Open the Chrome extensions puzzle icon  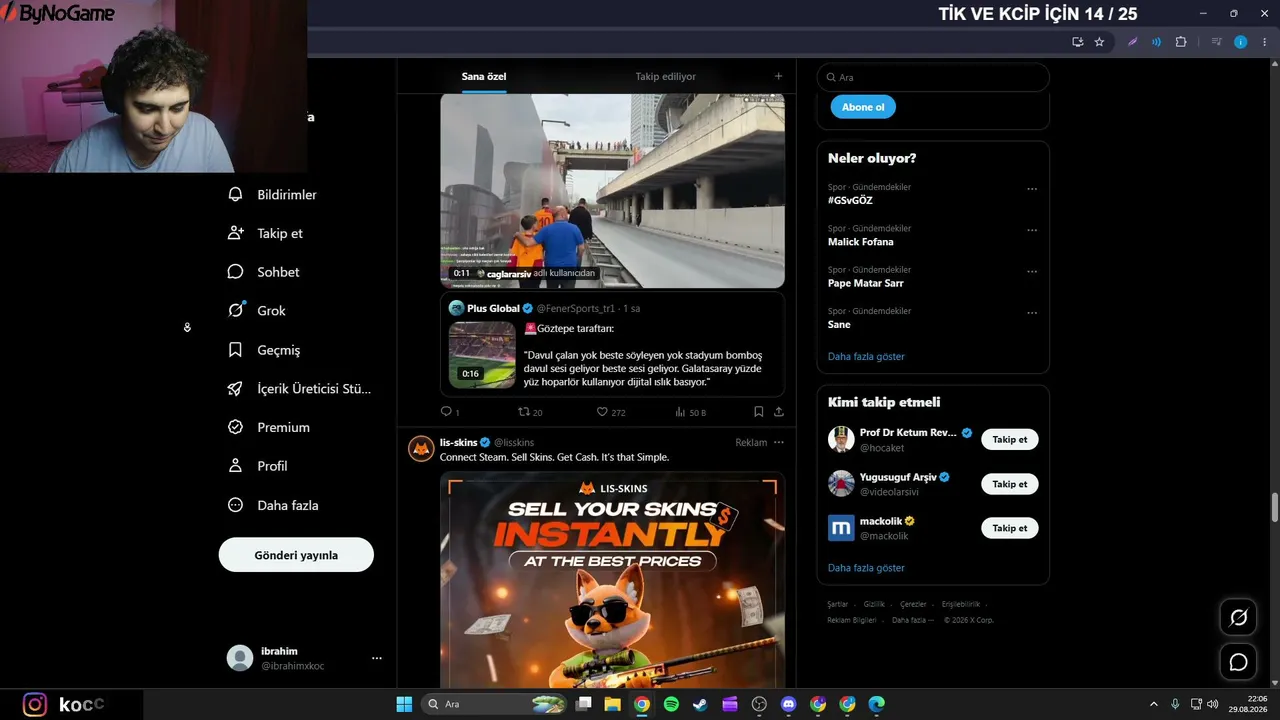pos(1181,42)
